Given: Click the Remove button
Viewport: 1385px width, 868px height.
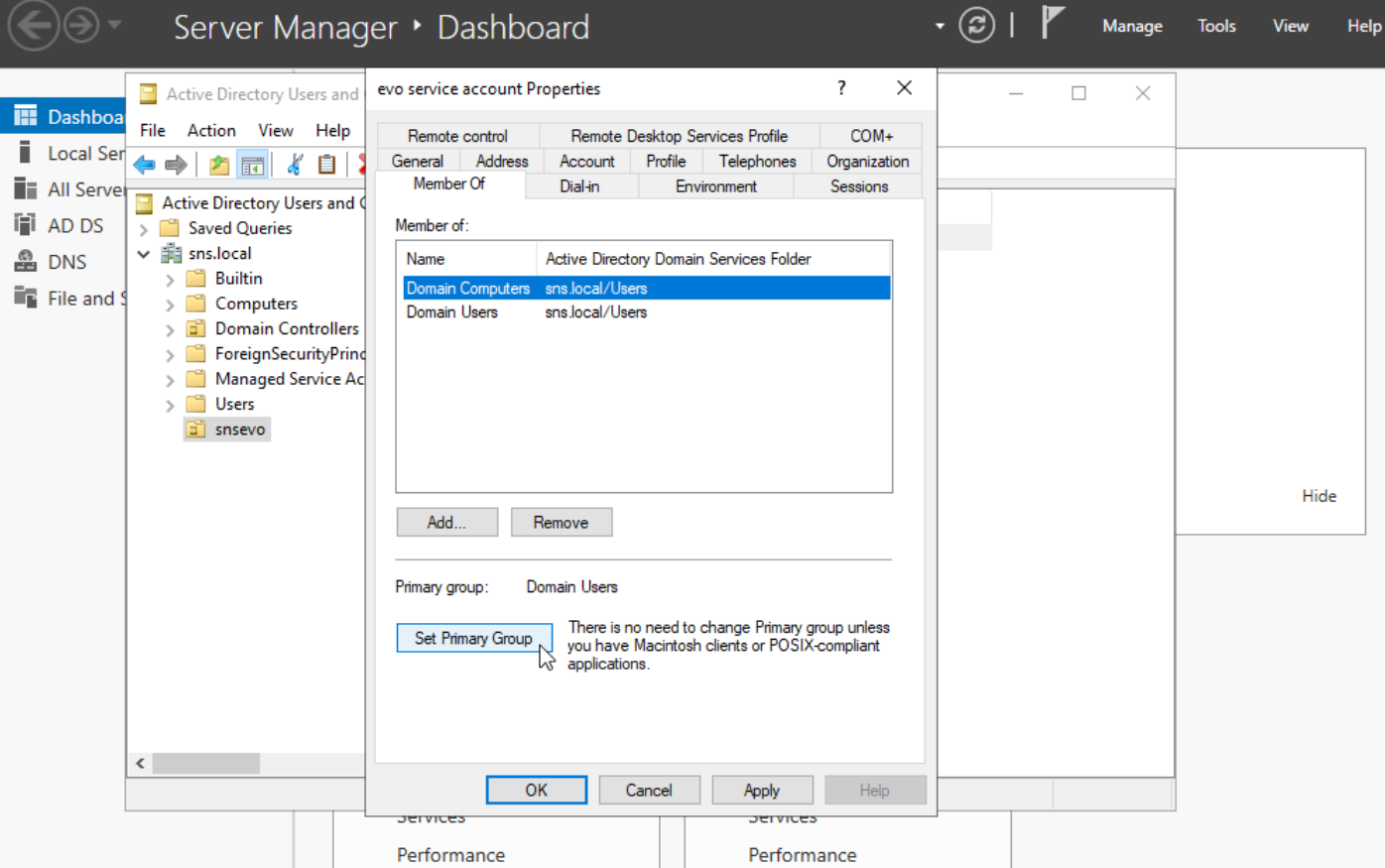Looking at the screenshot, I should pos(562,523).
